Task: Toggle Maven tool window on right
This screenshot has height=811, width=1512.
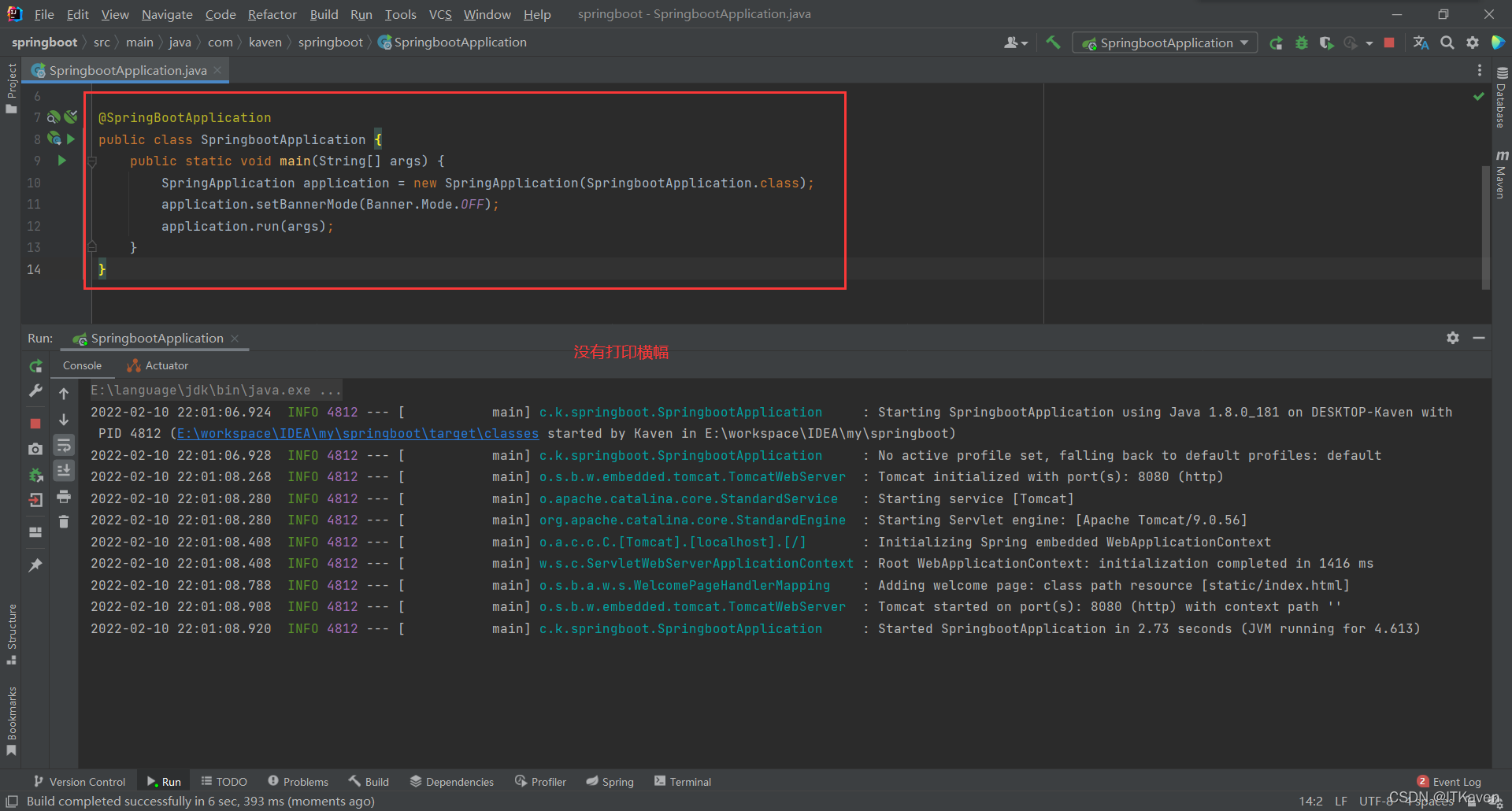Action: pos(1501,174)
